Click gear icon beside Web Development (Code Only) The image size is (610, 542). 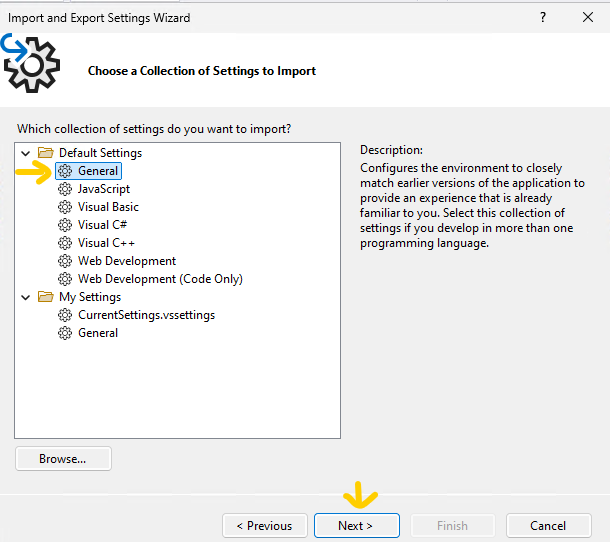[65, 279]
